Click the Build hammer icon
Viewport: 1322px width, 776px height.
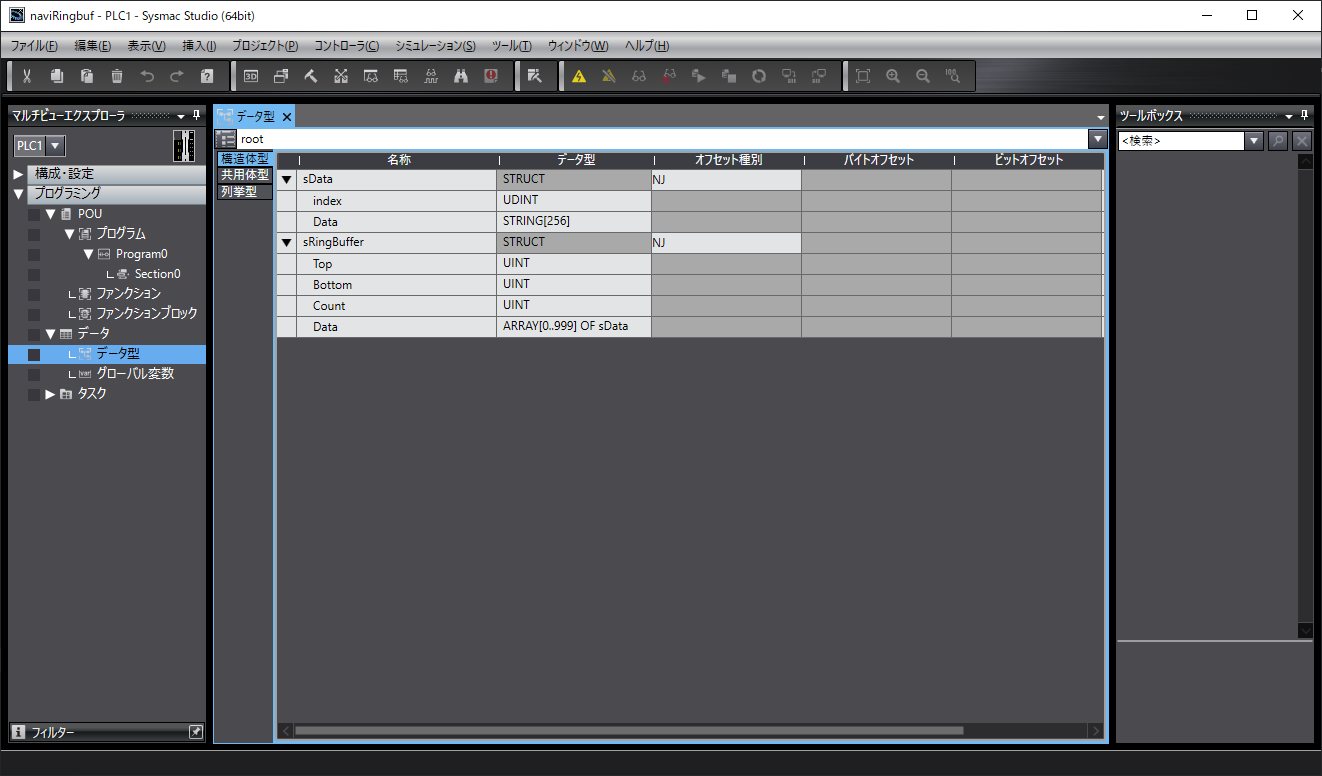click(x=311, y=76)
